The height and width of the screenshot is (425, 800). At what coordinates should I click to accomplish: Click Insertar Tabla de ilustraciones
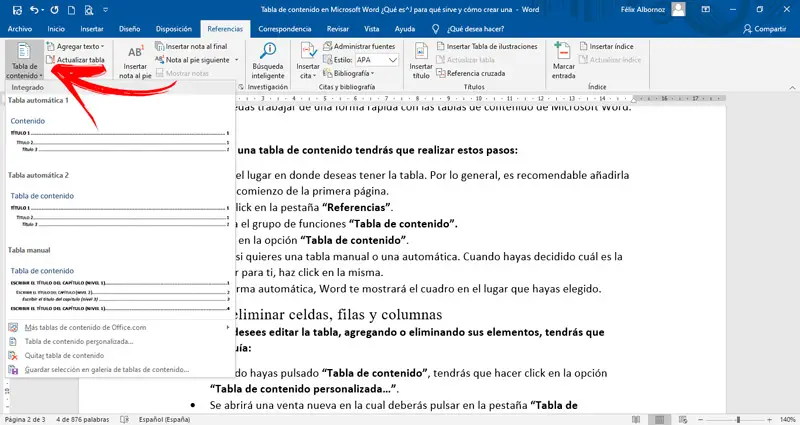coord(487,46)
